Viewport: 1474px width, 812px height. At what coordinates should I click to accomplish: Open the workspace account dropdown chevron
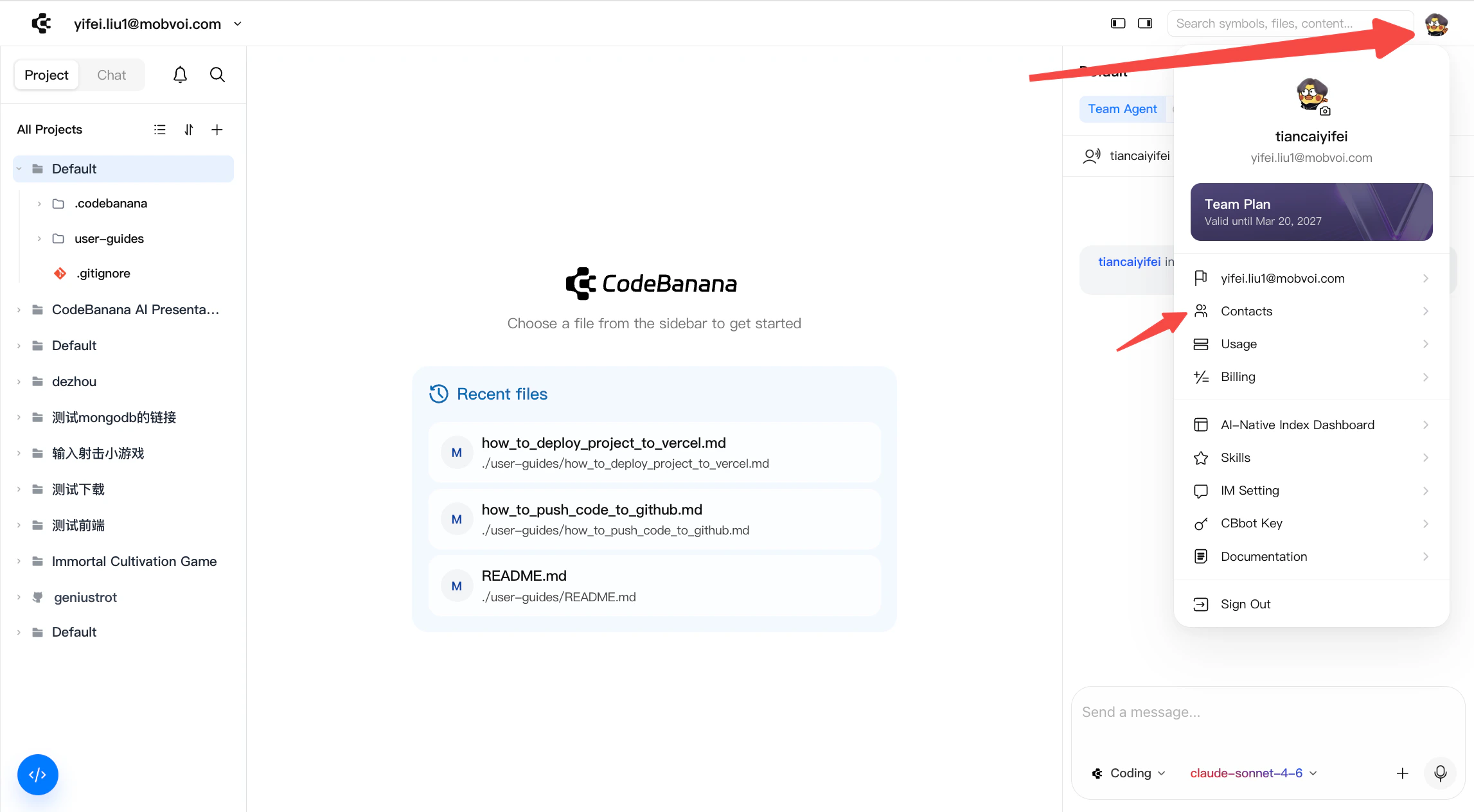[x=238, y=24]
